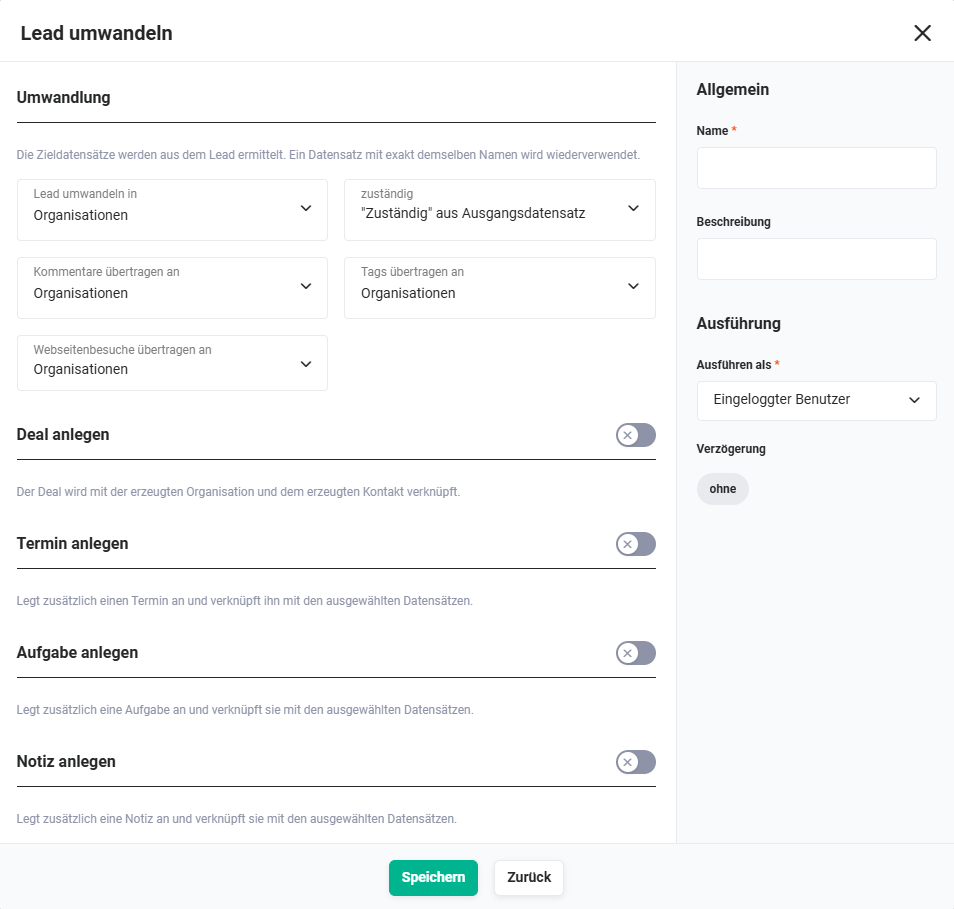Screen dimensions: 954x909
Task: Enable the 'Termin anlegen' toggle
Action: point(635,544)
